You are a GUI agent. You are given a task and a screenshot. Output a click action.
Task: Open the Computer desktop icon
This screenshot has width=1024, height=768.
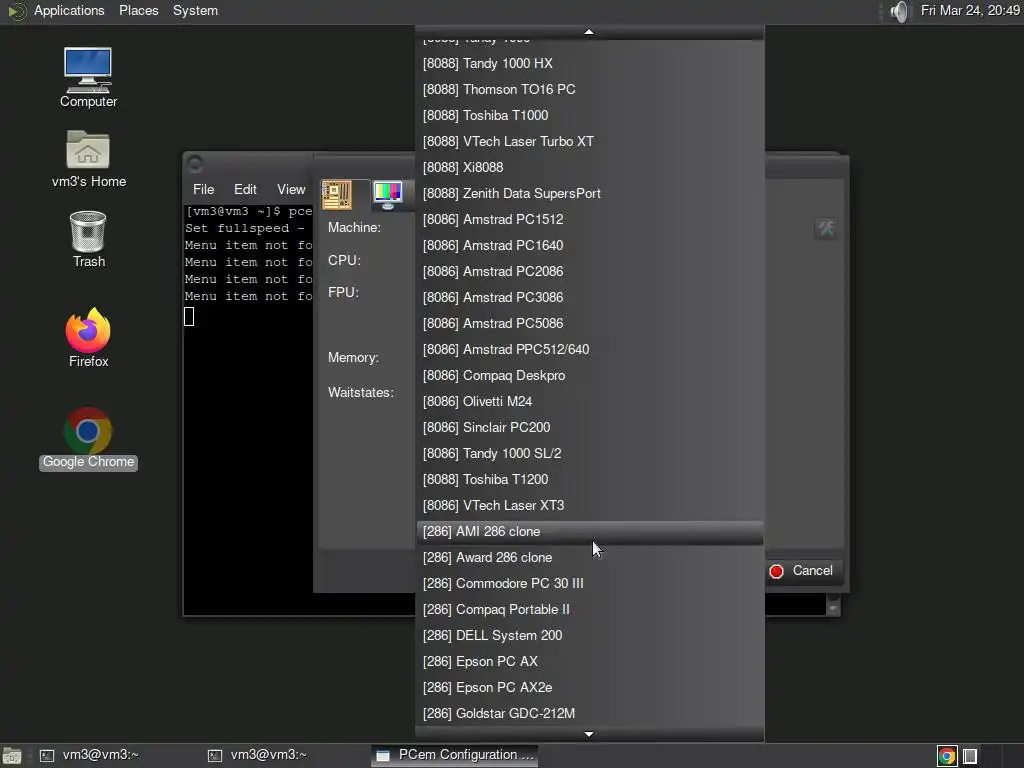pos(88,77)
